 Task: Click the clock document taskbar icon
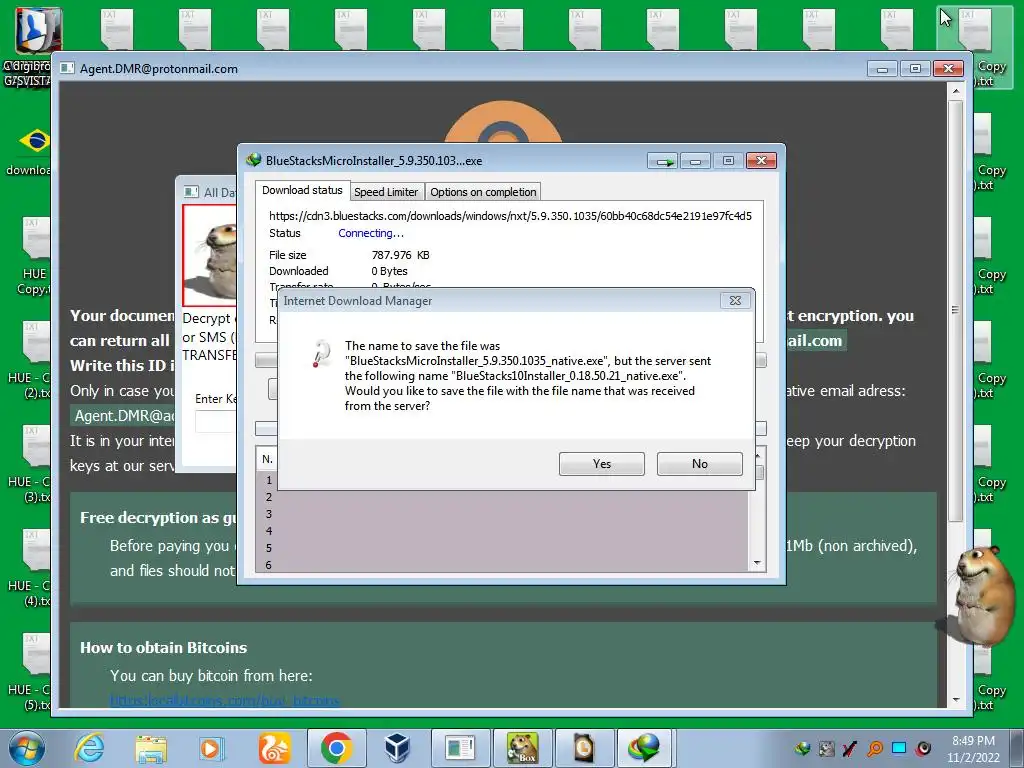click(x=584, y=748)
